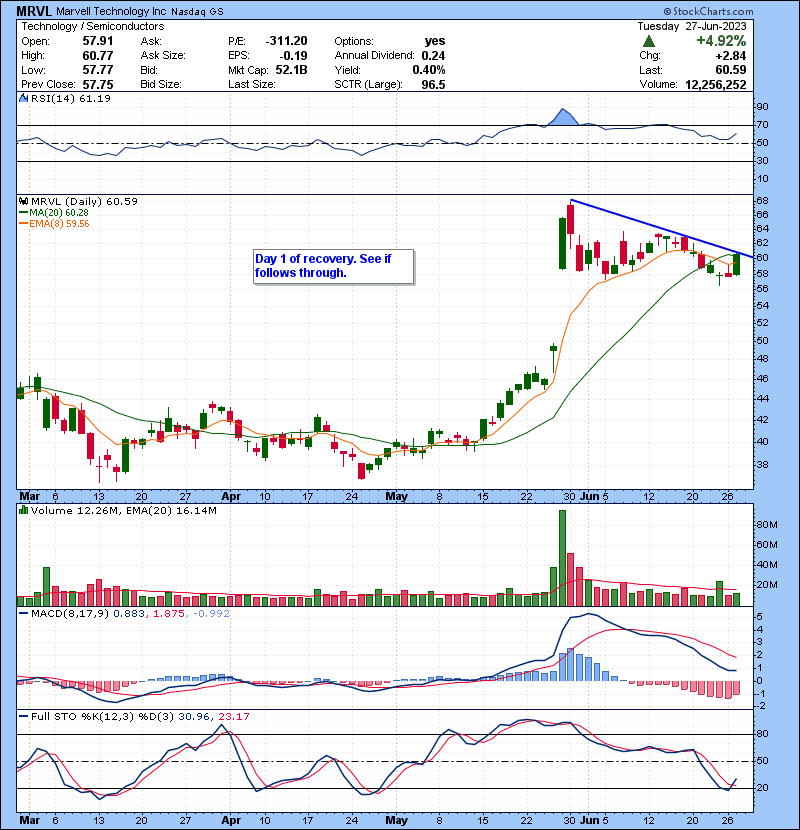Click the Jun label under the stochastic panel

click(589, 820)
